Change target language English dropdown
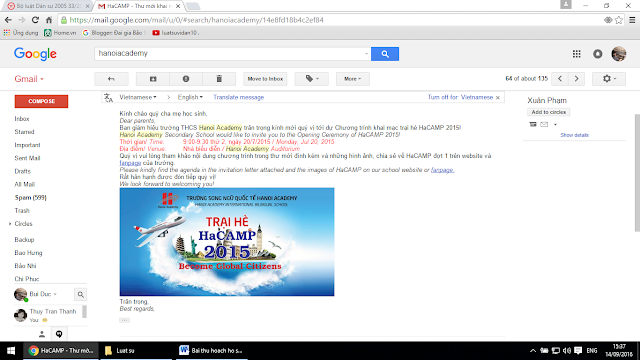The height and width of the screenshot is (360, 640). pyautogui.click(x=190, y=98)
